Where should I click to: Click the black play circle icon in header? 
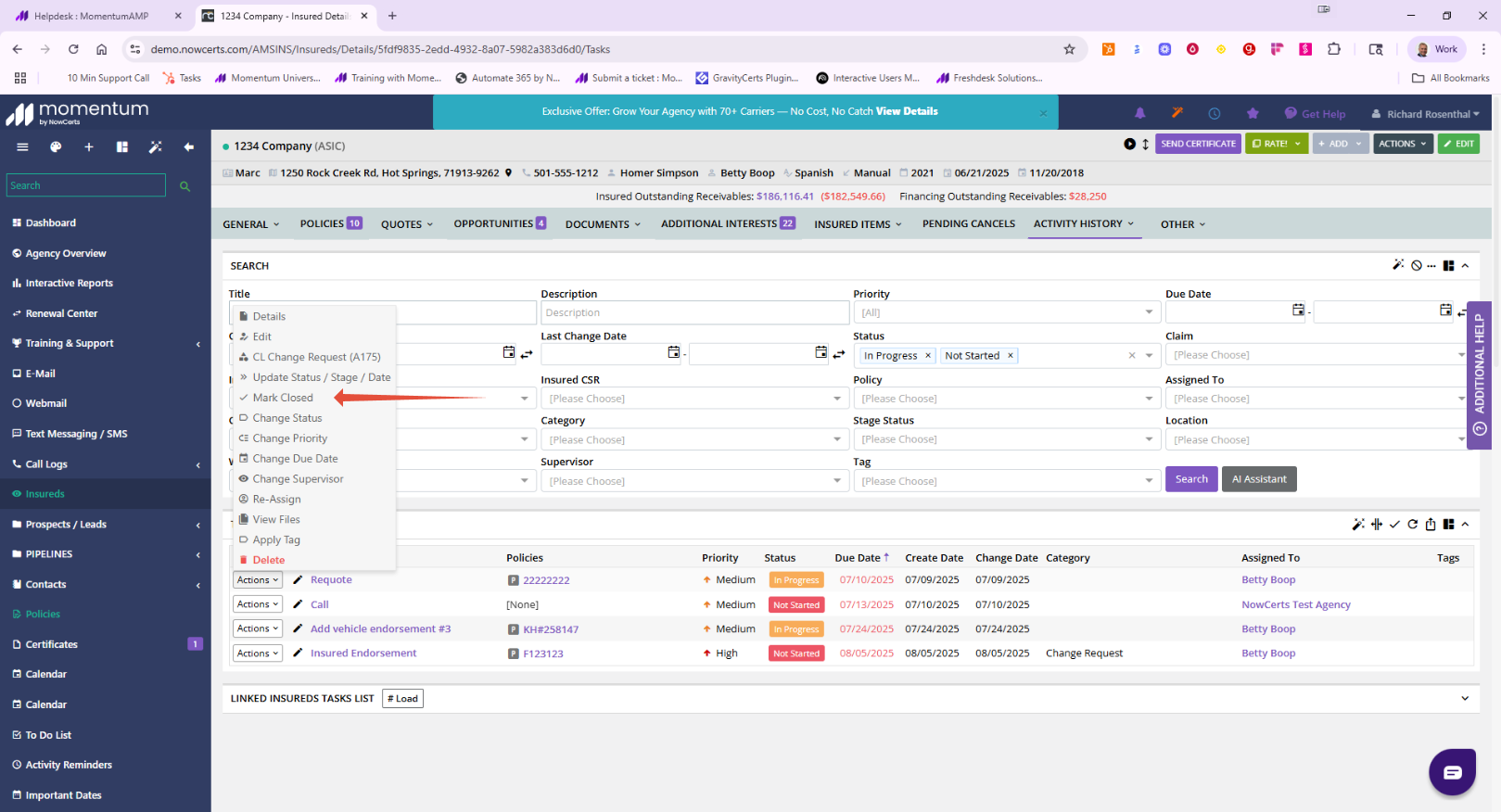[1129, 144]
